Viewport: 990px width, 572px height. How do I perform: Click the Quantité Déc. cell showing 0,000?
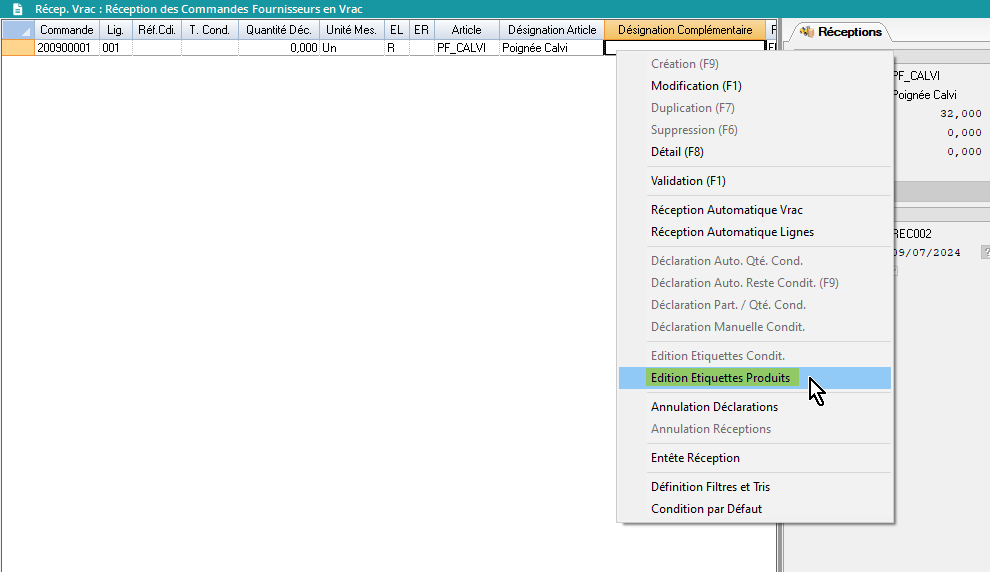[279, 47]
